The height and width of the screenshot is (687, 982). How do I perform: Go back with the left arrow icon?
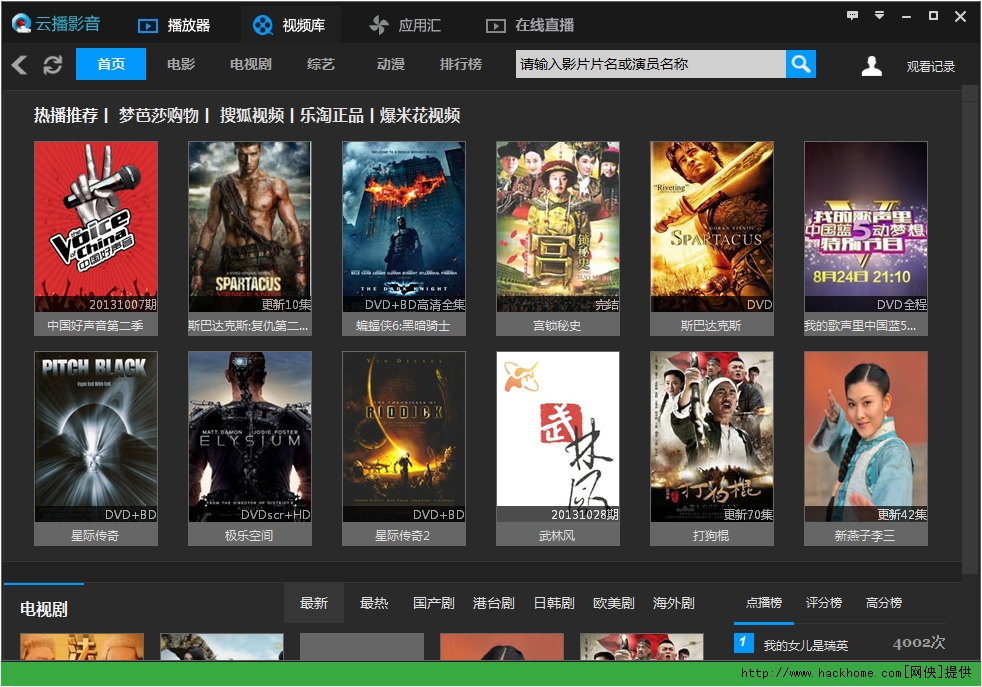tap(19, 65)
